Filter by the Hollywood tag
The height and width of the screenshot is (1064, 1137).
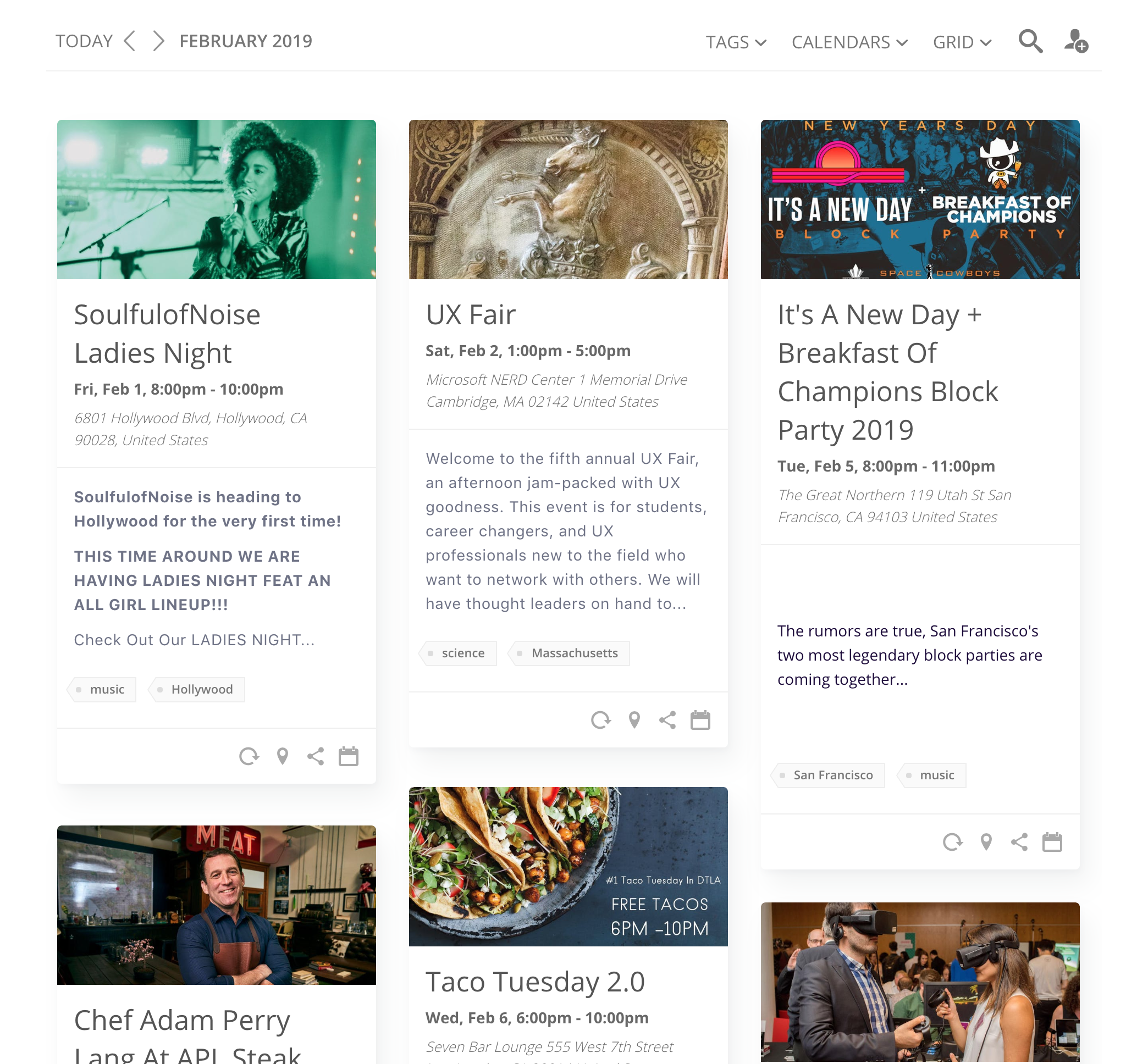click(201, 690)
